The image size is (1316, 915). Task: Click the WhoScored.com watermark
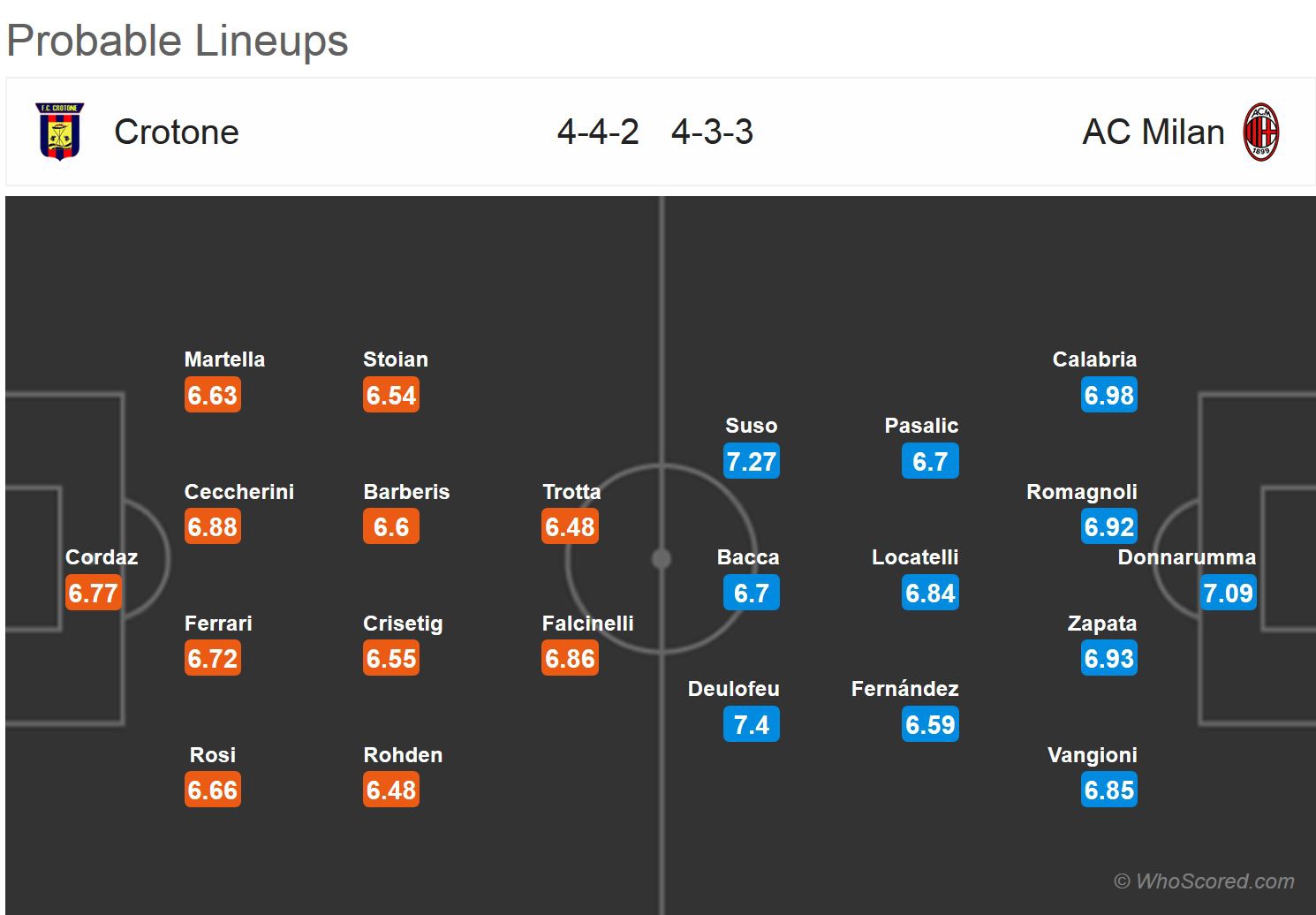click(x=1205, y=881)
